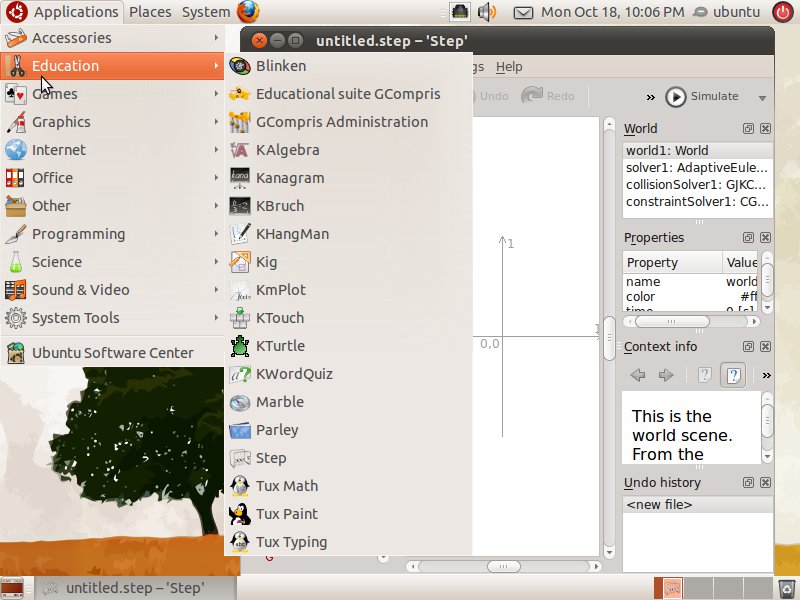Image resolution: width=800 pixels, height=600 pixels.
Task: Expand the toolbar overflow chevron left of Simulate
Action: coord(651,97)
